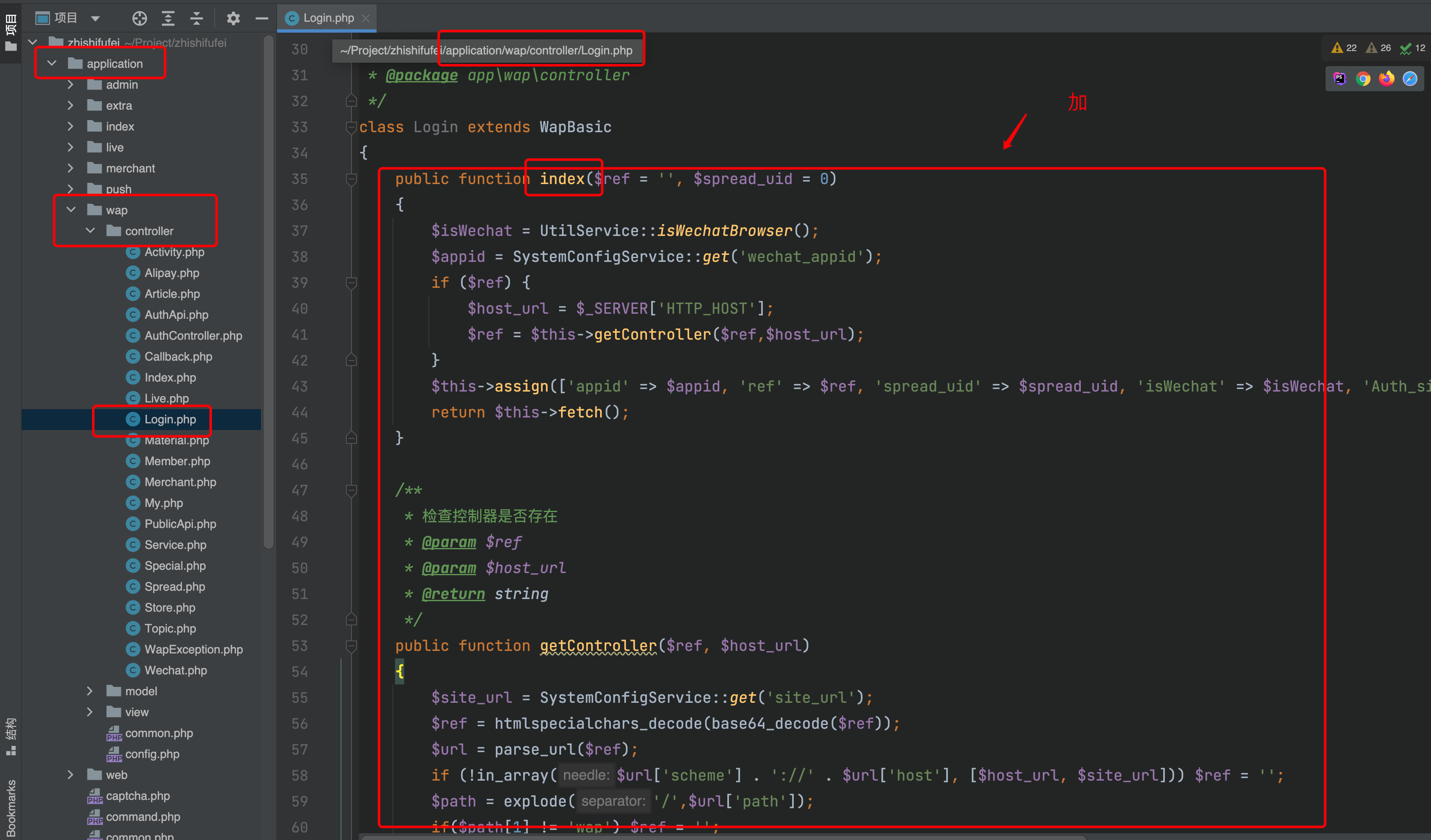Open file in Chrome browser icon
Viewport: 1431px width, 840px height.
pos(1363,78)
